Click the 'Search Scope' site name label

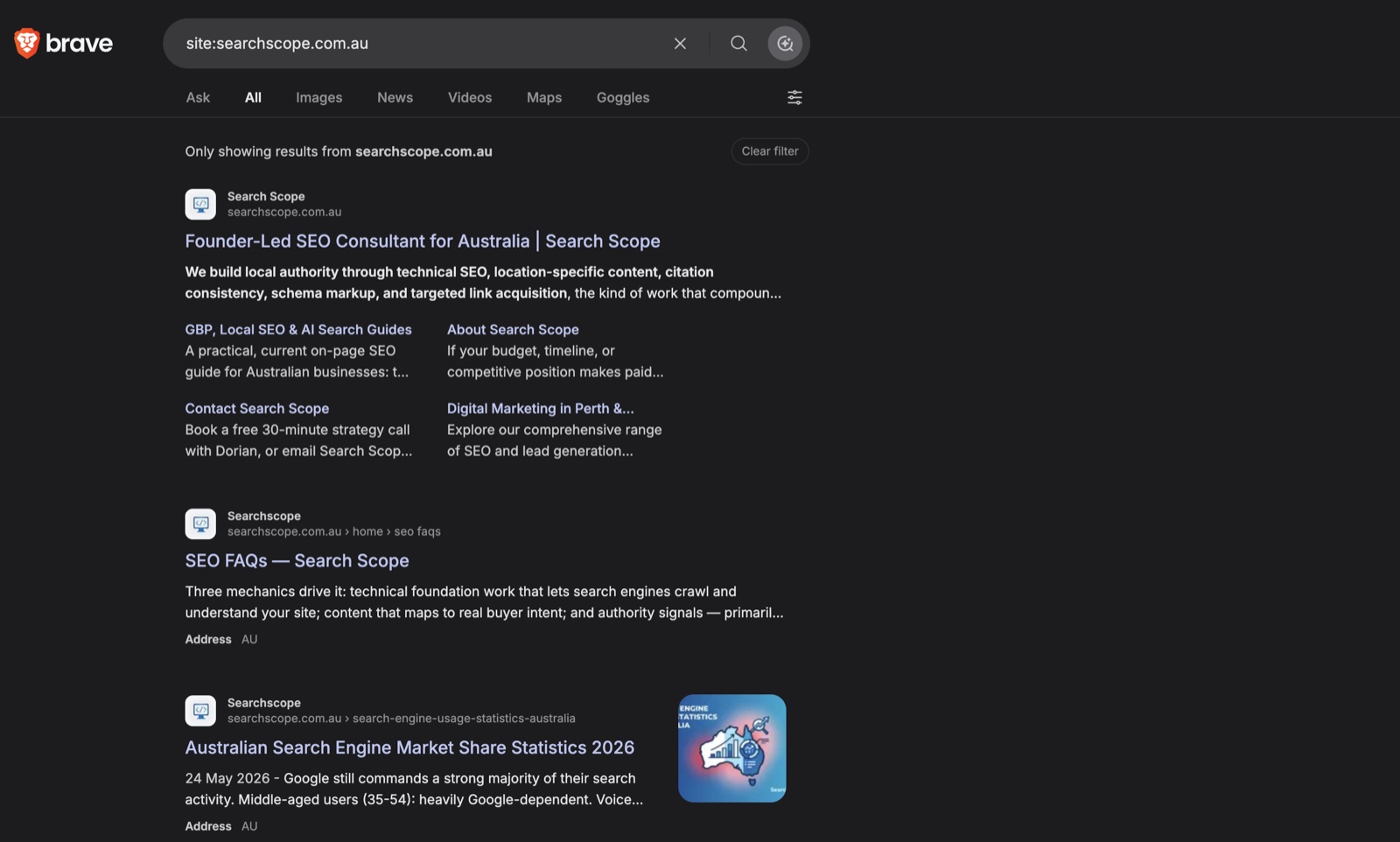click(266, 196)
